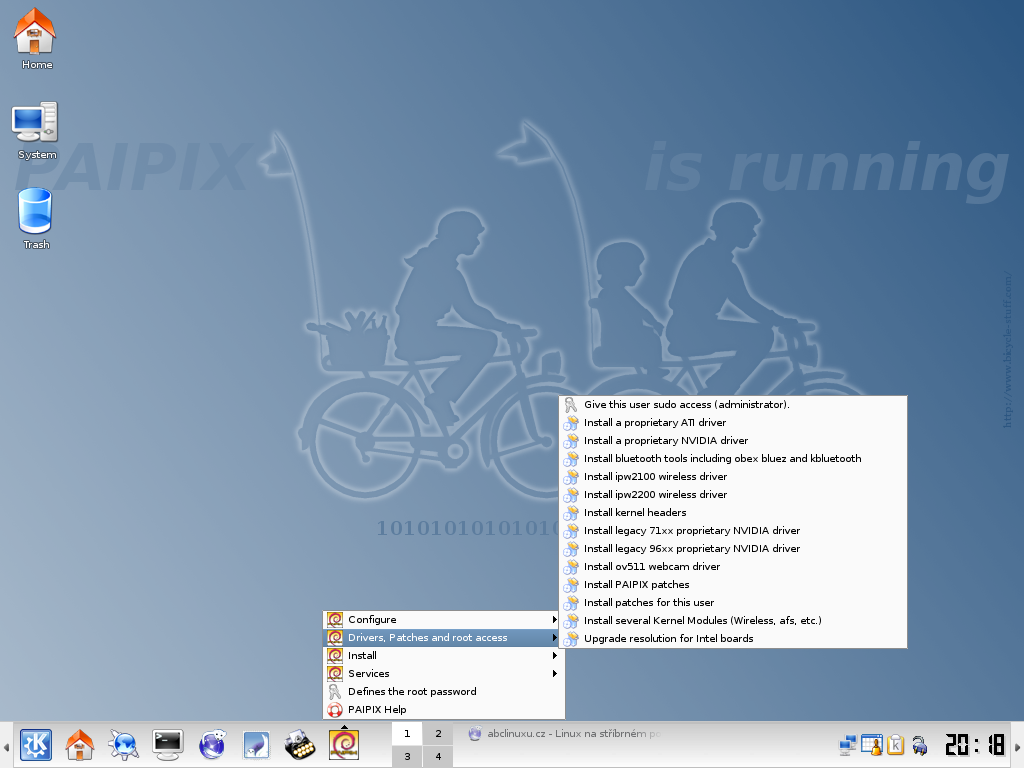Click the Klipper clipboard tray icon

895,744
